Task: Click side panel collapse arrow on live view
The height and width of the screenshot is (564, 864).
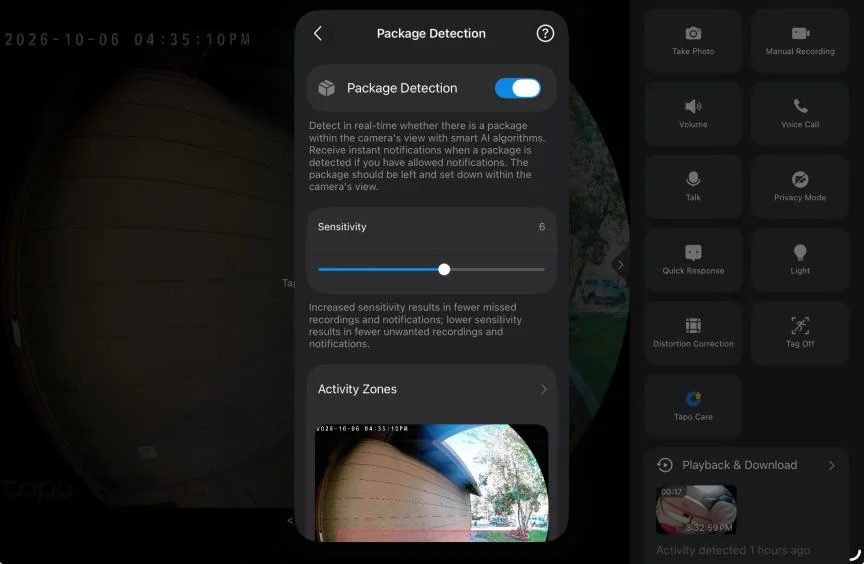Action: point(620,265)
